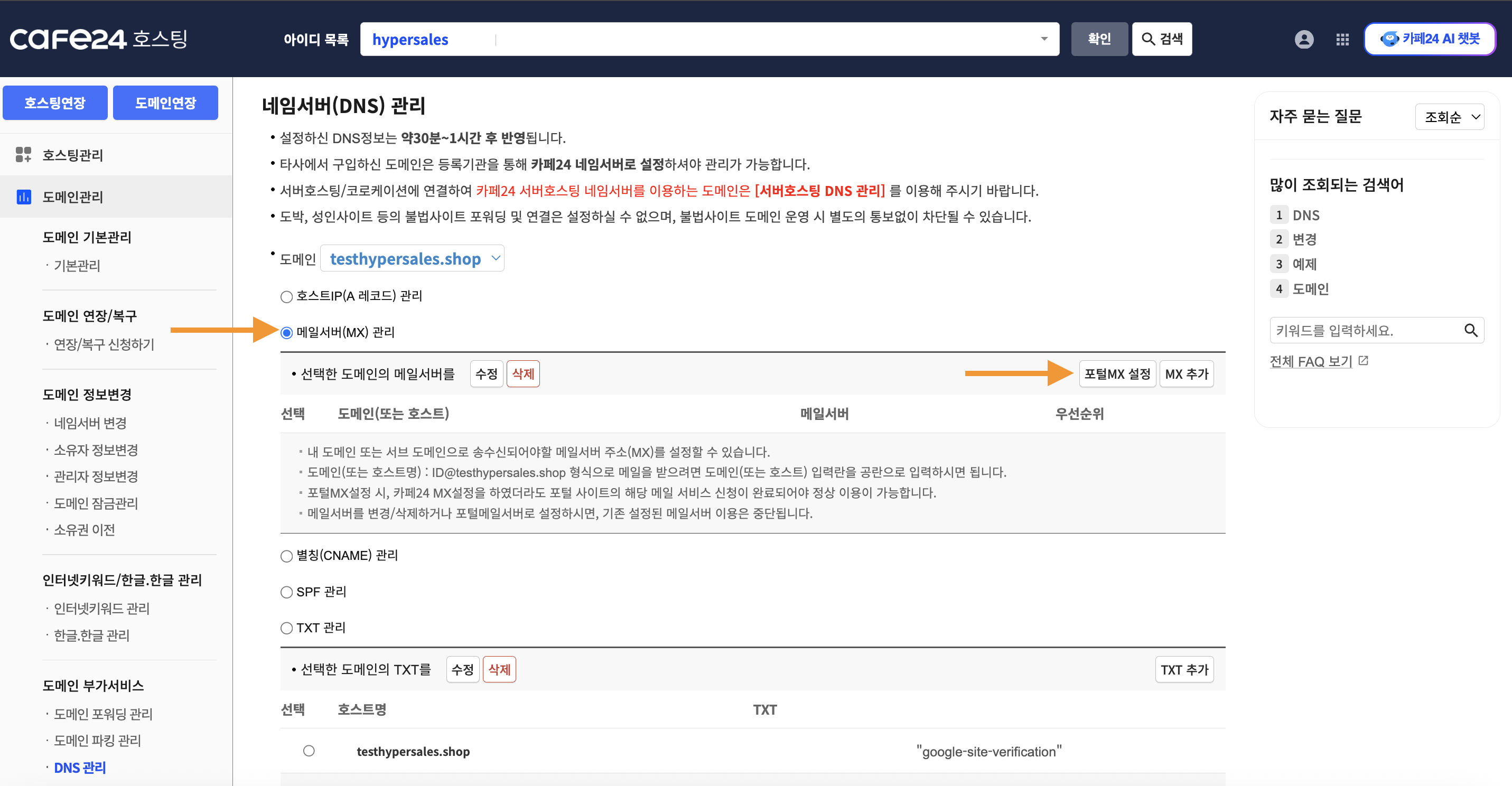Click the external link icon beside 전체 FAQ 보기
This screenshot has width=1512, height=786.
pos(1364,360)
